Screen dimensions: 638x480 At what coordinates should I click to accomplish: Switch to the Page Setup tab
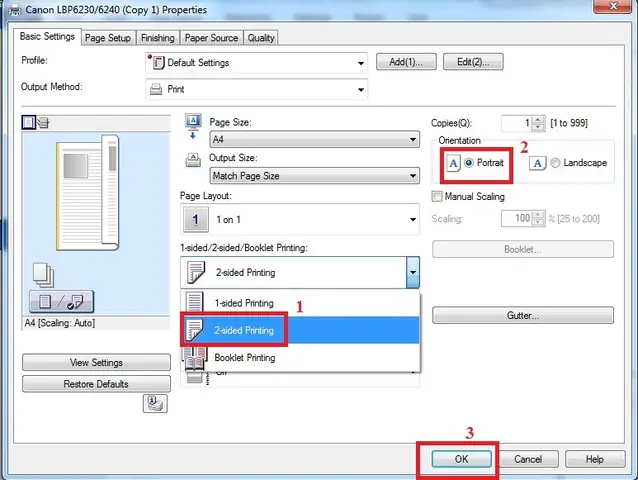[x=108, y=38]
